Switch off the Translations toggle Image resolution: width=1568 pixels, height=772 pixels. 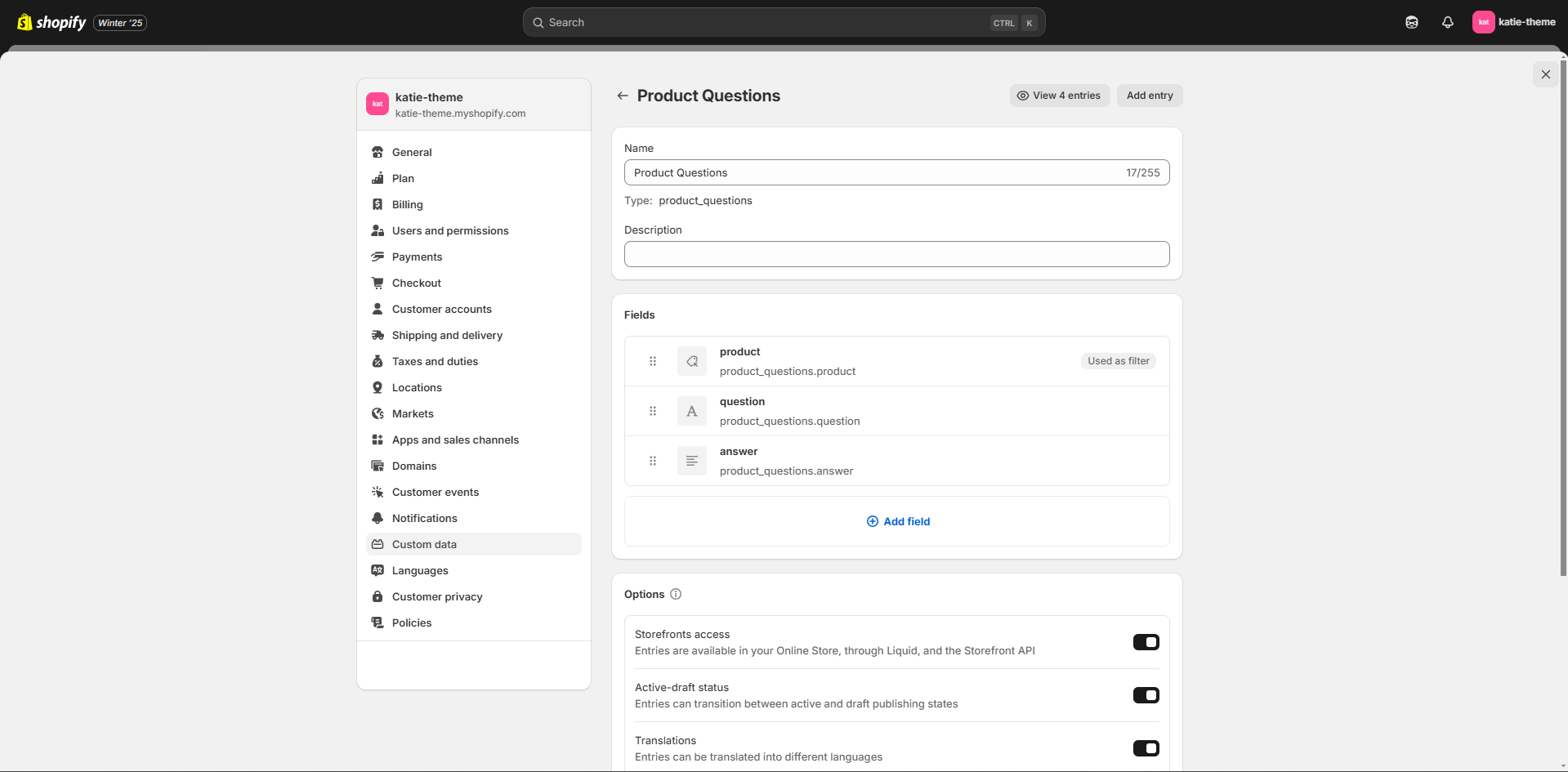tap(1146, 748)
